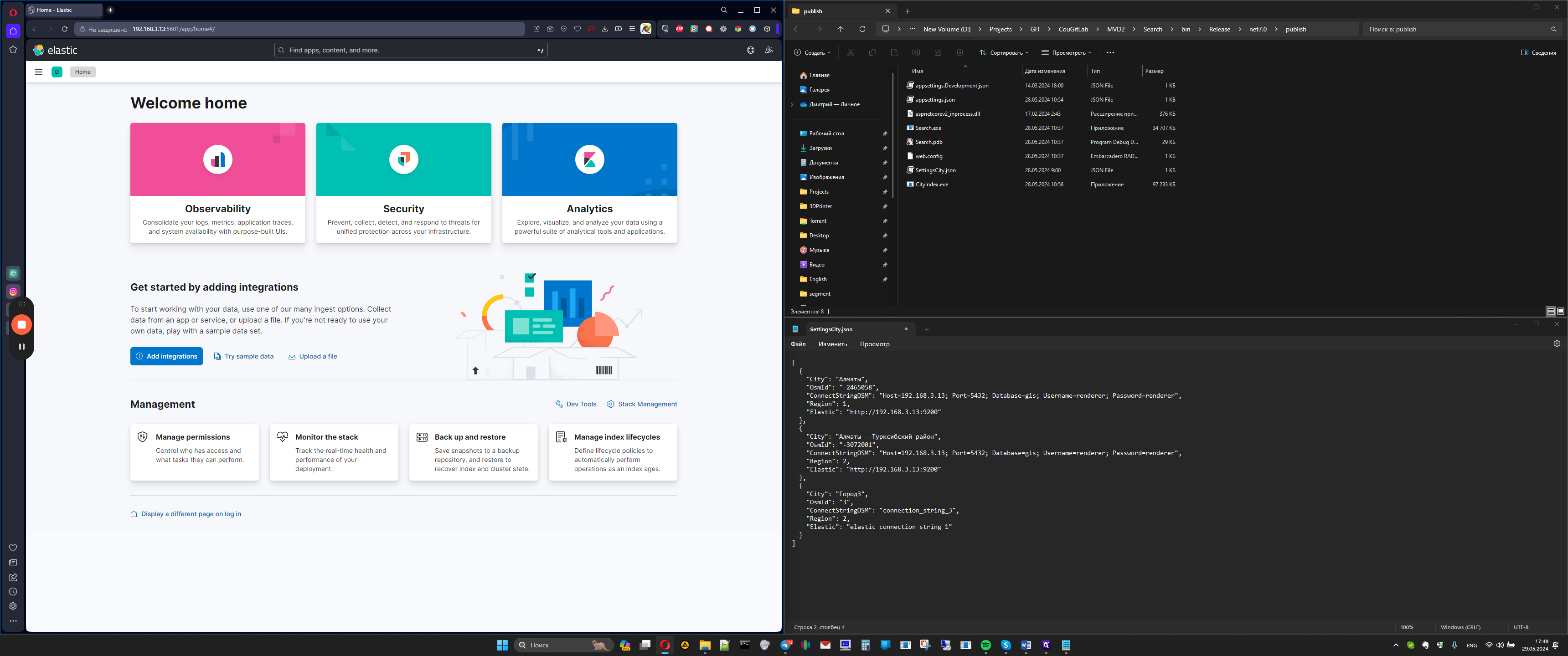Open Загрузки in Explorer navigation pane

click(x=820, y=148)
